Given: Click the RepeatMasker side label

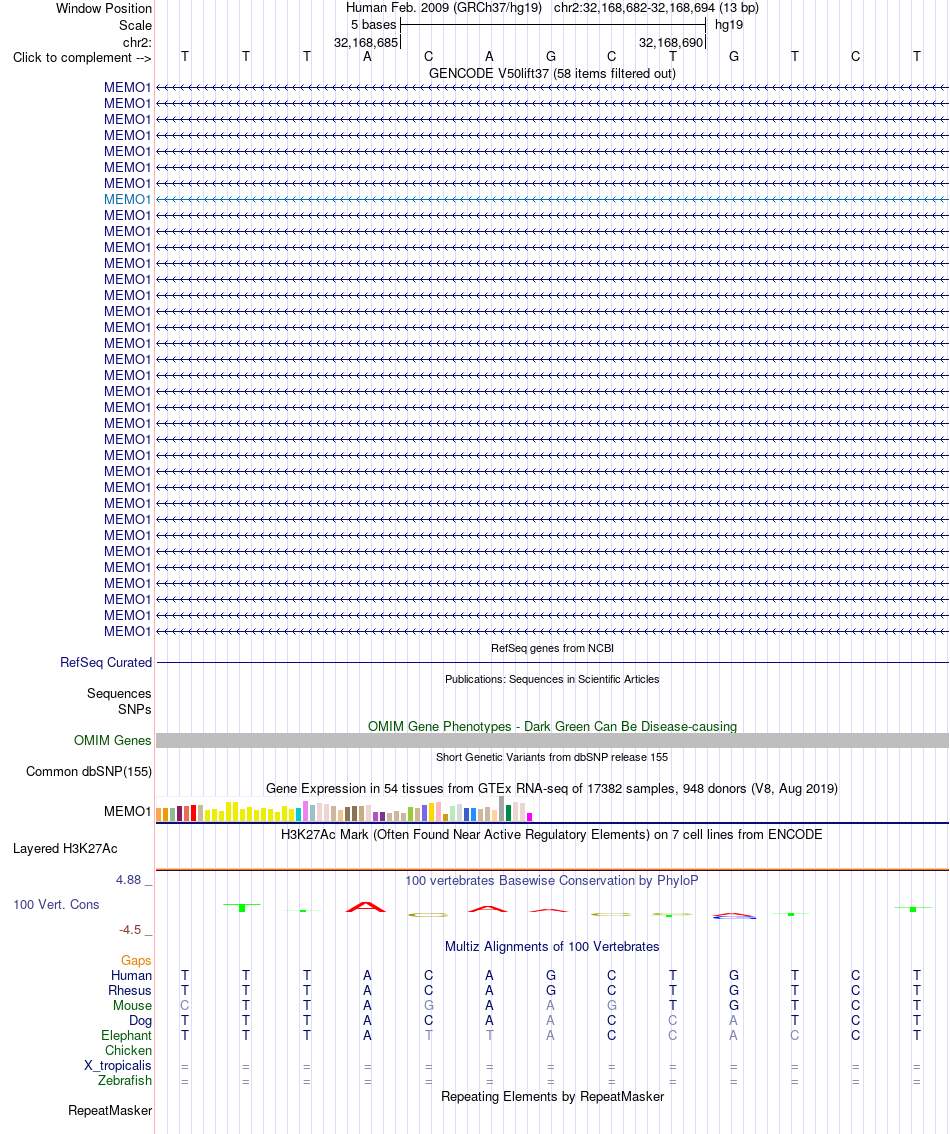Looking at the screenshot, I should coord(110,1111).
